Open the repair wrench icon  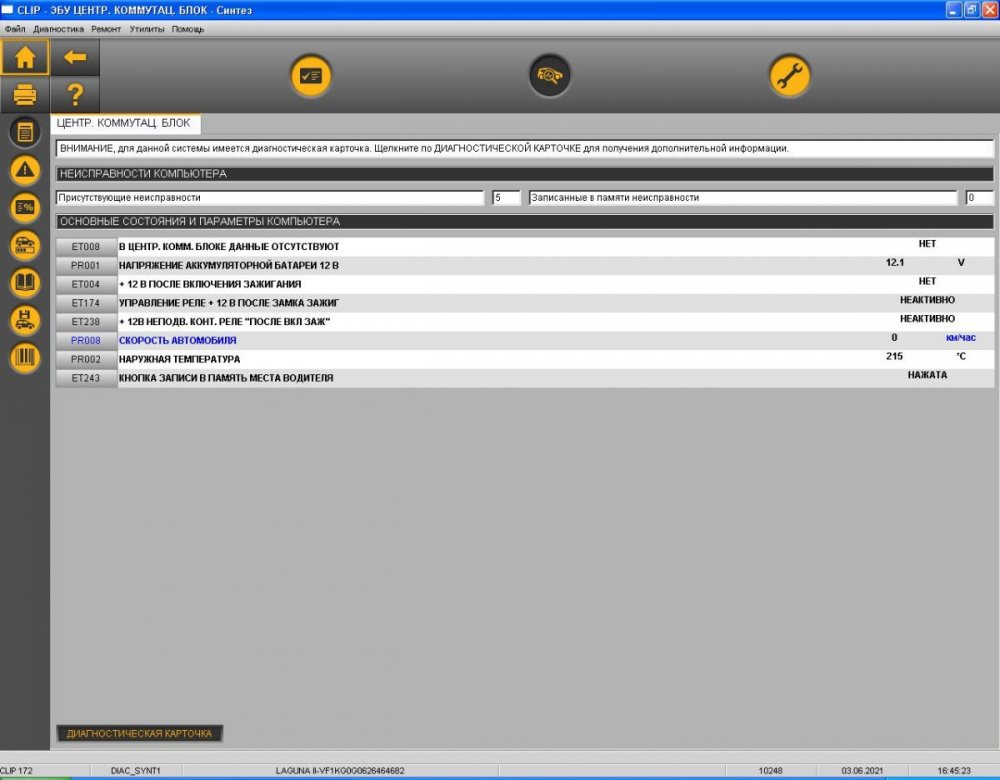click(x=790, y=76)
